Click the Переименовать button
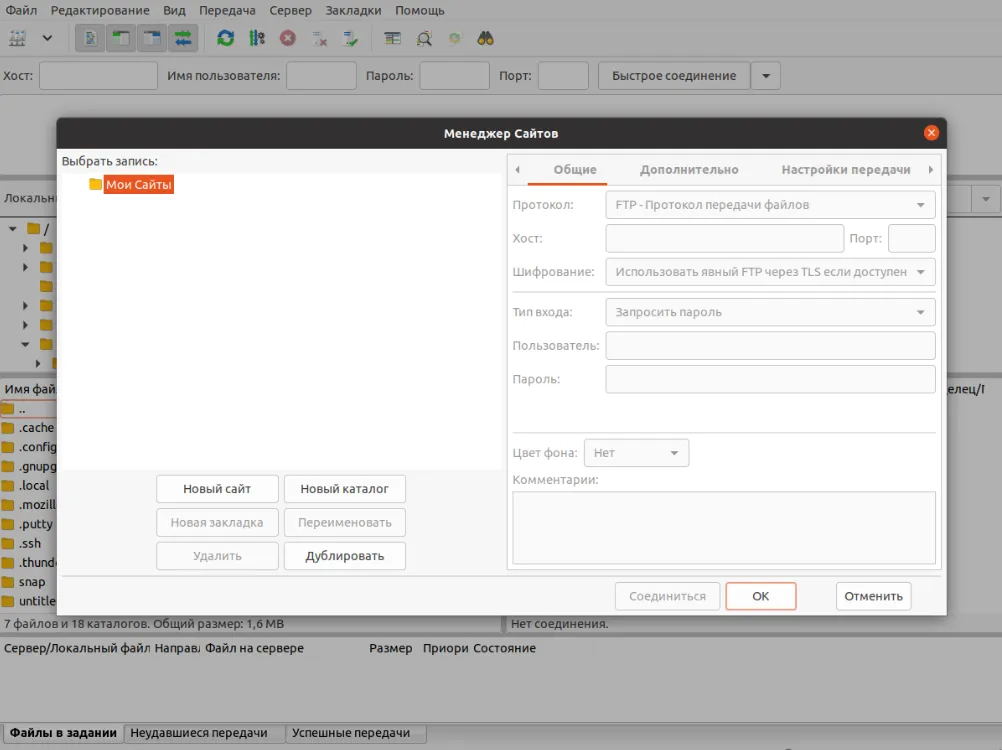The height and width of the screenshot is (750, 1002). point(344,523)
